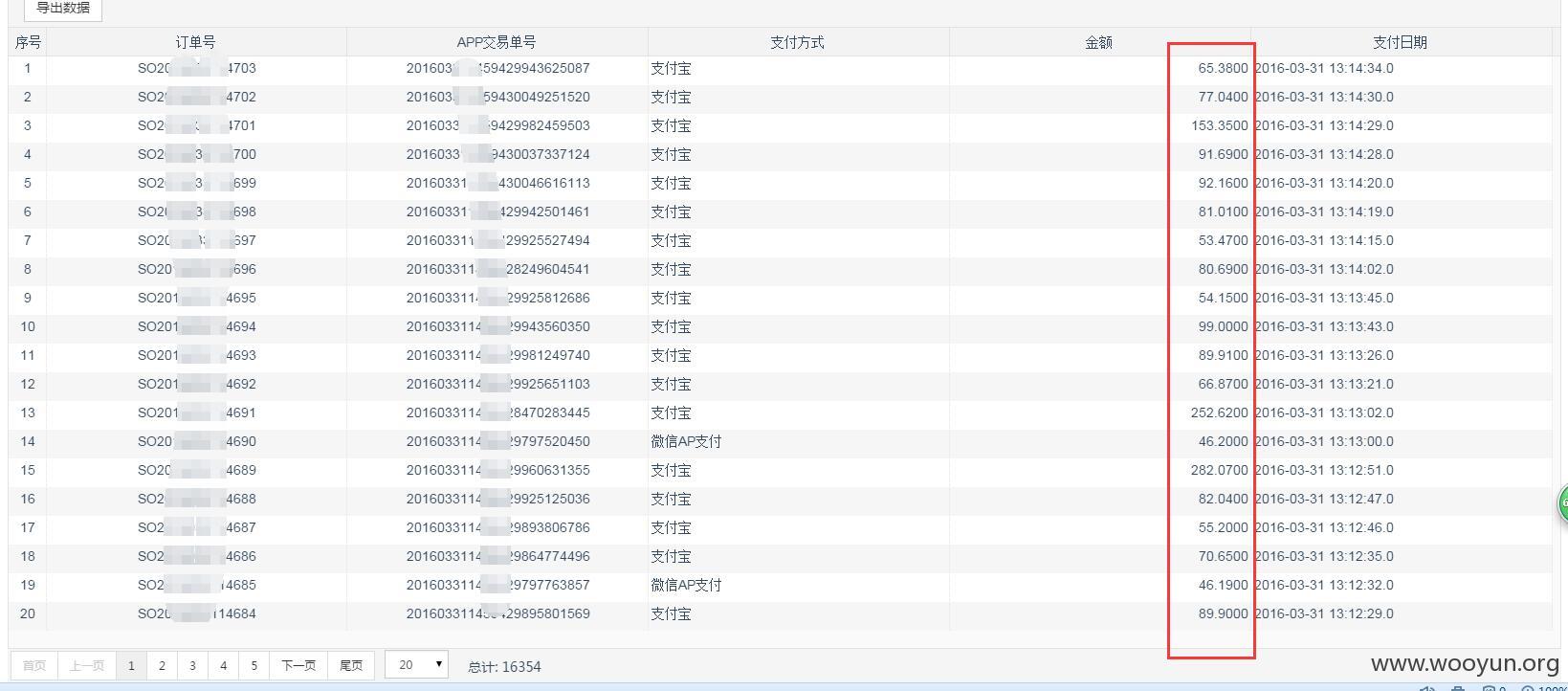Screen dimensions: 1568x691
Task: Click order number ending 114684
Action: pos(197,613)
